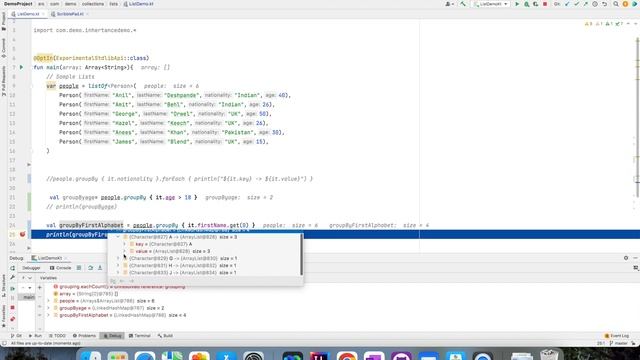Open the Problems tool window button
Image resolution: width=640 pixels, height=360 pixels.
[x=84, y=336]
